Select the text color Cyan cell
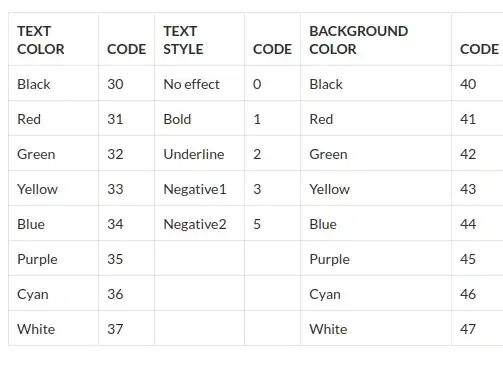Image resolution: width=503 pixels, height=377 pixels. pyautogui.click(x=53, y=293)
